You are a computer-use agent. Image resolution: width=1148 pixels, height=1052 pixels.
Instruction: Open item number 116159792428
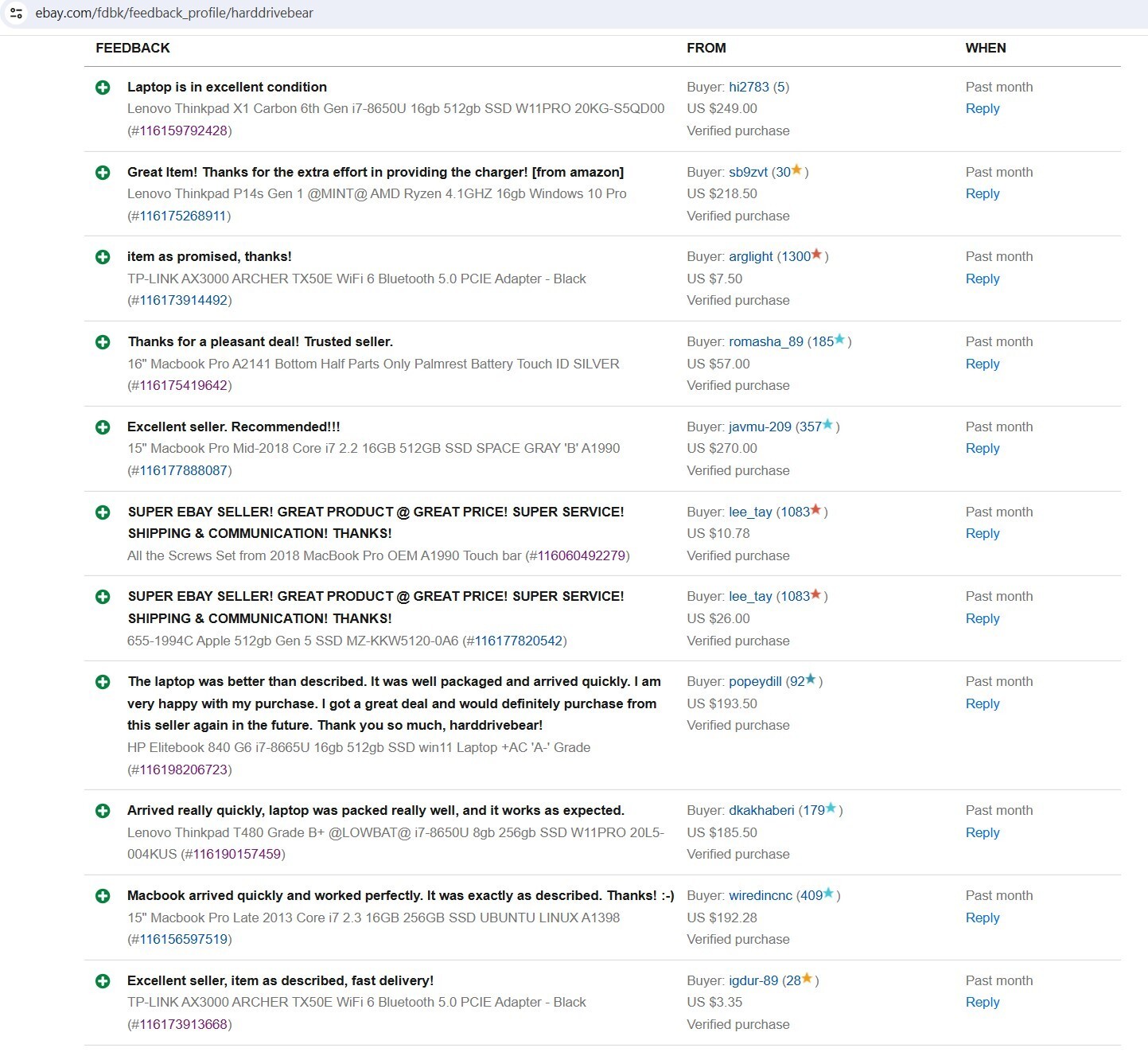(184, 131)
